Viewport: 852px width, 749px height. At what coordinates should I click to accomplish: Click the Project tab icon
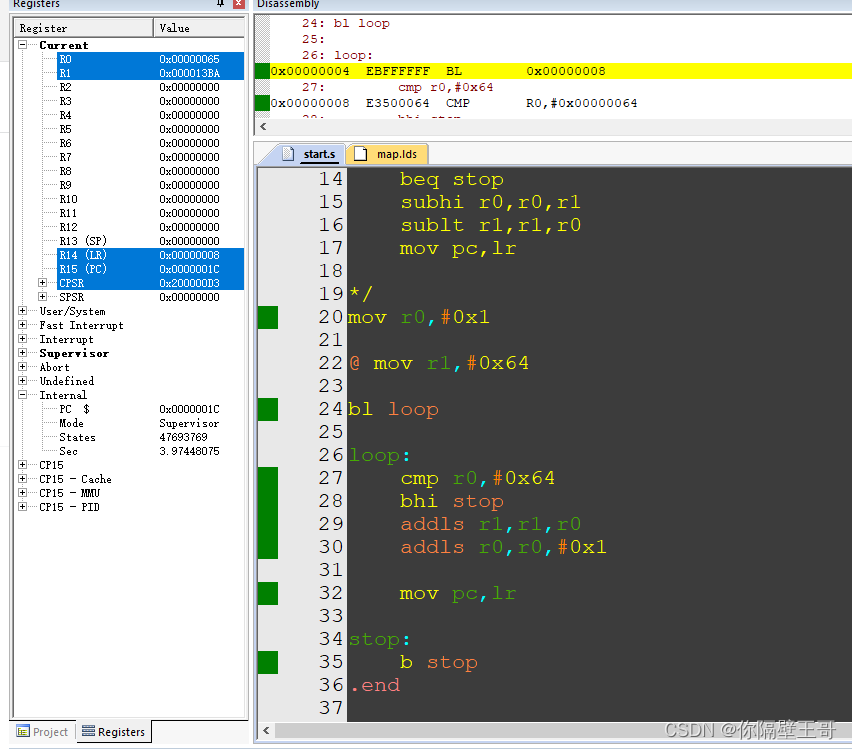(23, 732)
